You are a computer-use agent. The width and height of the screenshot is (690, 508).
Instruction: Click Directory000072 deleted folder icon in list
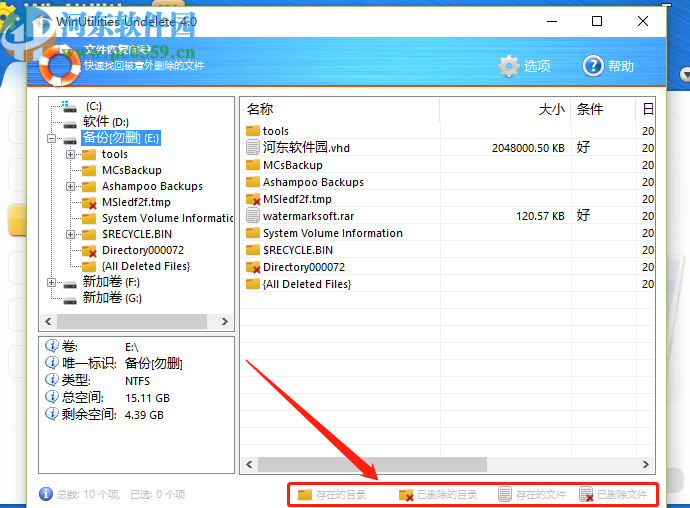[x=253, y=267]
